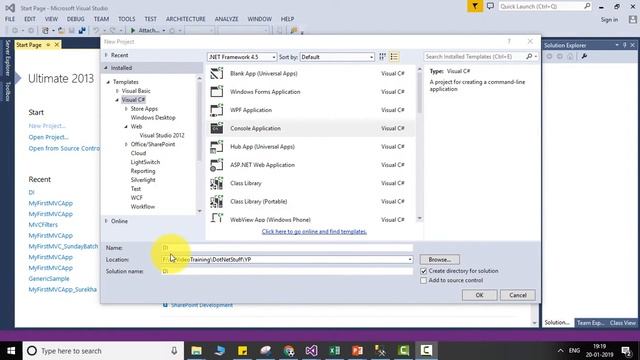Click the go online and find templates link
The image size is (640, 360).
314,231
